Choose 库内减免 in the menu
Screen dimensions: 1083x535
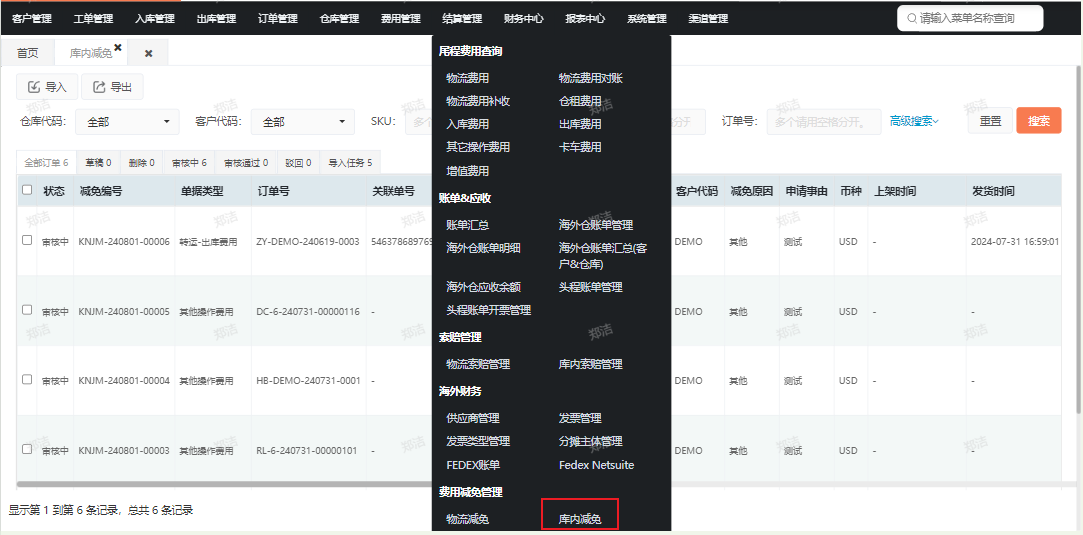click(580, 519)
